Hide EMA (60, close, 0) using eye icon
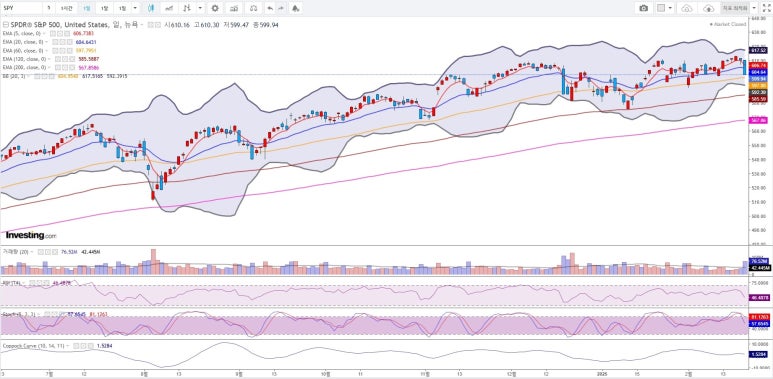 [x=55, y=51]
